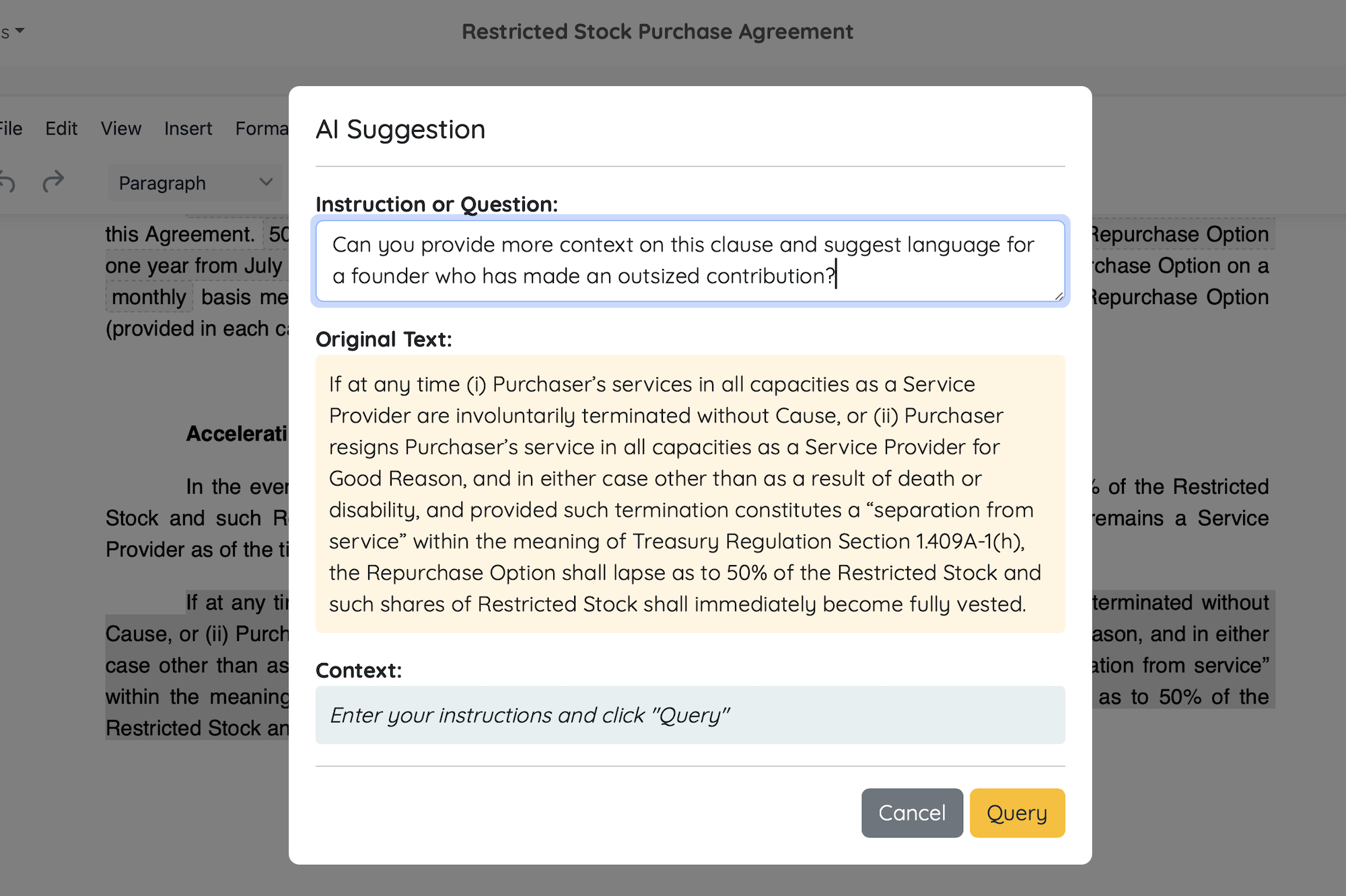Click the title Restricted Stock Purchase Agreement
Image resolution: width=1346 pixels, height=896 pixels.
pos(658,31)
